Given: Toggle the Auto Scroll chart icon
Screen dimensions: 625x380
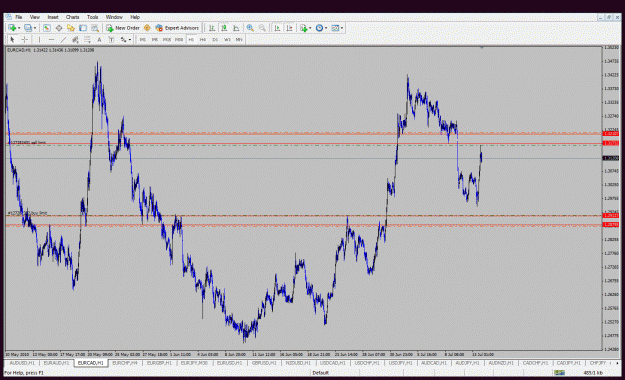Looking at the screenshot, I should pyautogui.click(x=277, y=28).
